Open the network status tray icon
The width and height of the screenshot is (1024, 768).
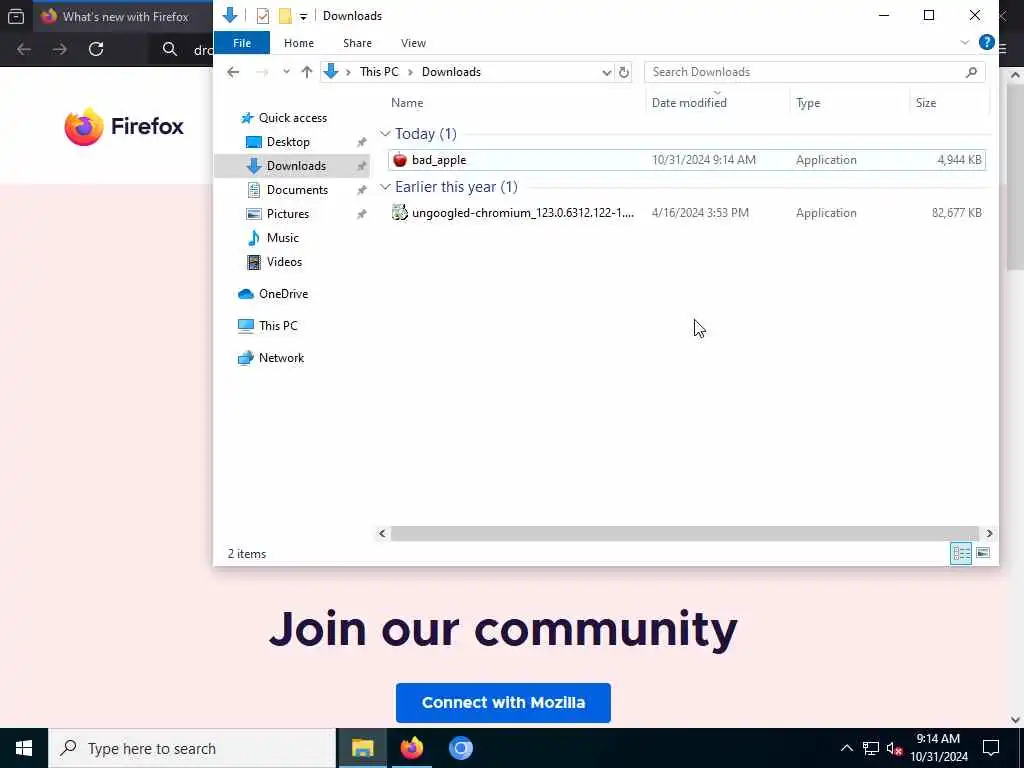871,748
